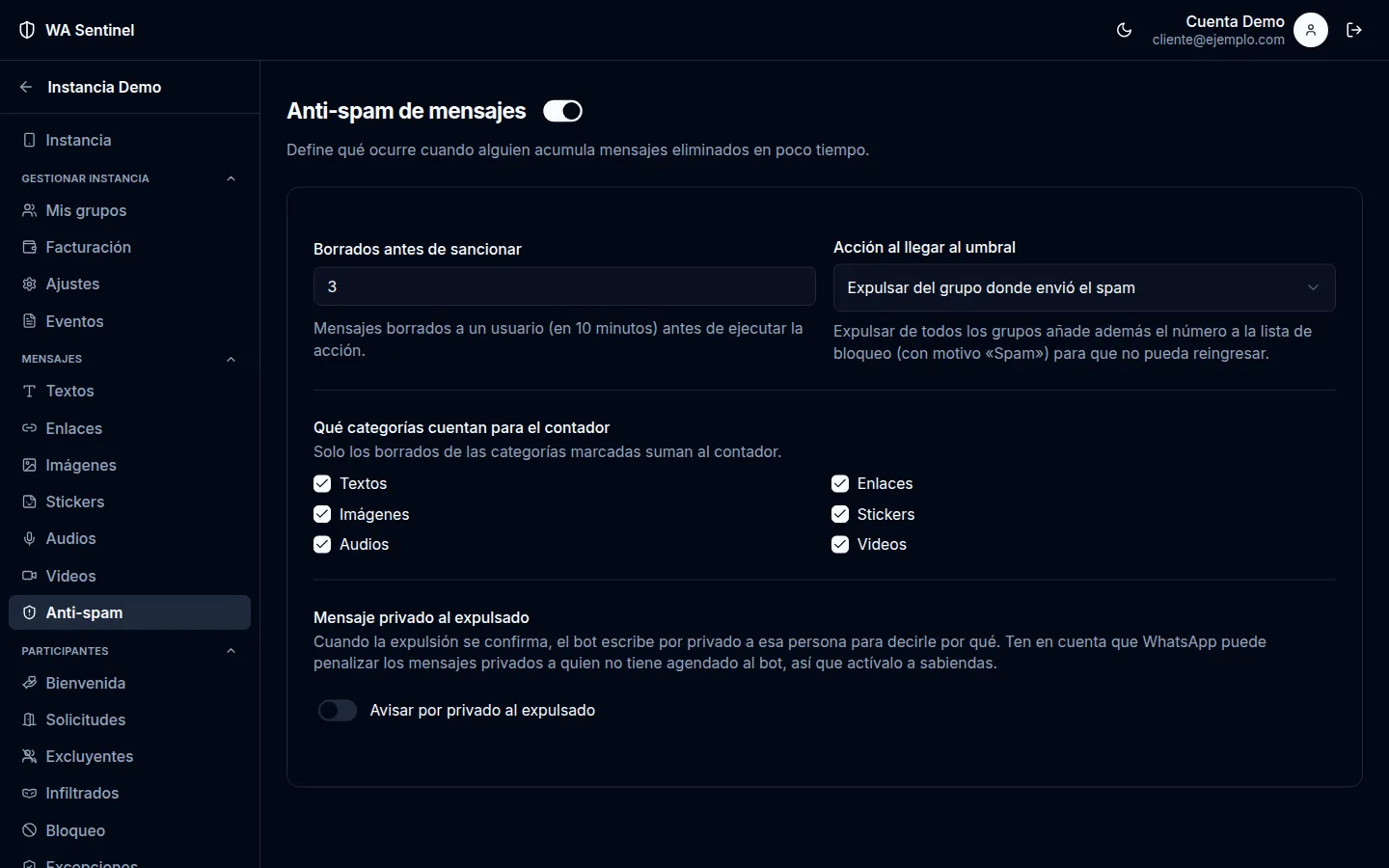Go back using arrow beside Instancia Demo
Viewport: 1389px width, 868px height.
point(26,87)
